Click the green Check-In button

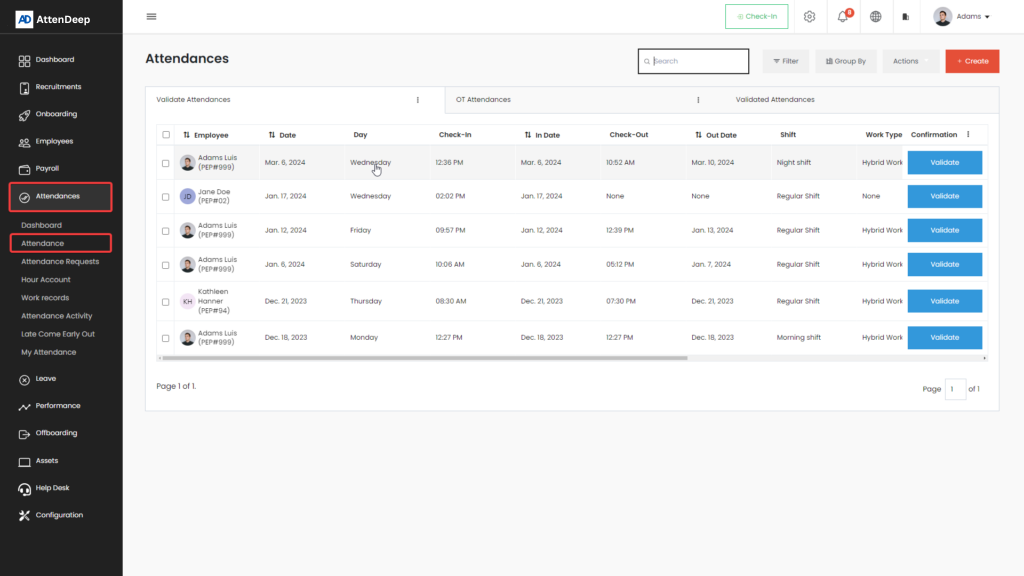[x=756, y=16]
